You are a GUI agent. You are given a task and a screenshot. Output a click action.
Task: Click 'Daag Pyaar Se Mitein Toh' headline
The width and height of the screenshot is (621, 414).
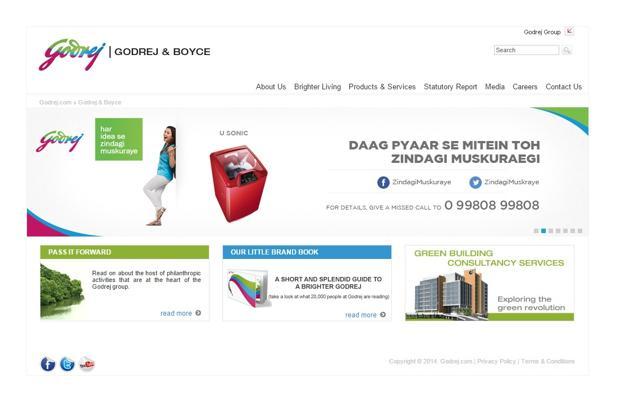coord(444,145)
